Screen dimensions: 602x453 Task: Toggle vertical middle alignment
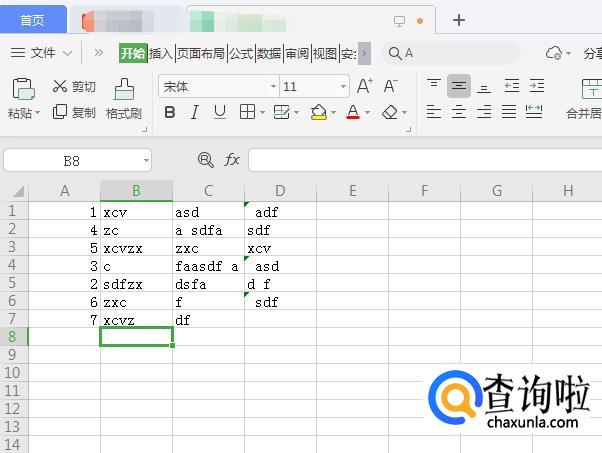[459, 86]
